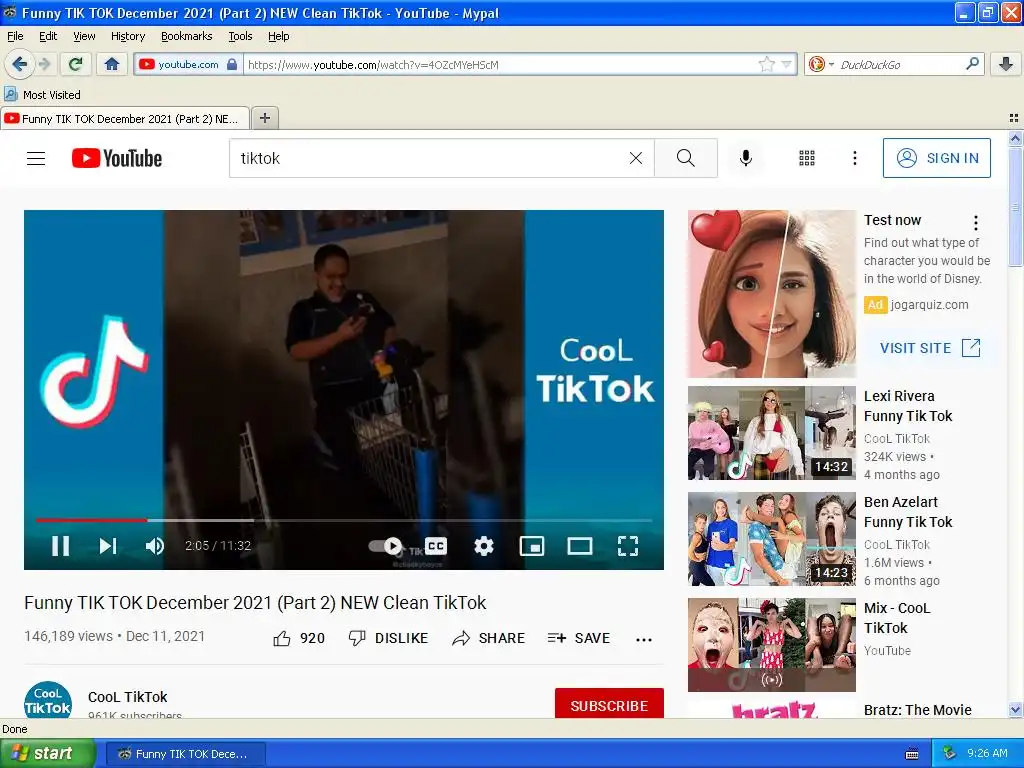This screenshot has height=768, width=1024.
Task: Click the YouTube logo
Action: click(117, 158)
